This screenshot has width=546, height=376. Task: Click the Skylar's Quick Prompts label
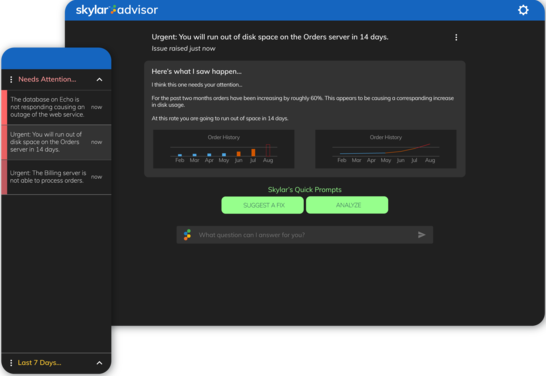(x=305, y=190)
